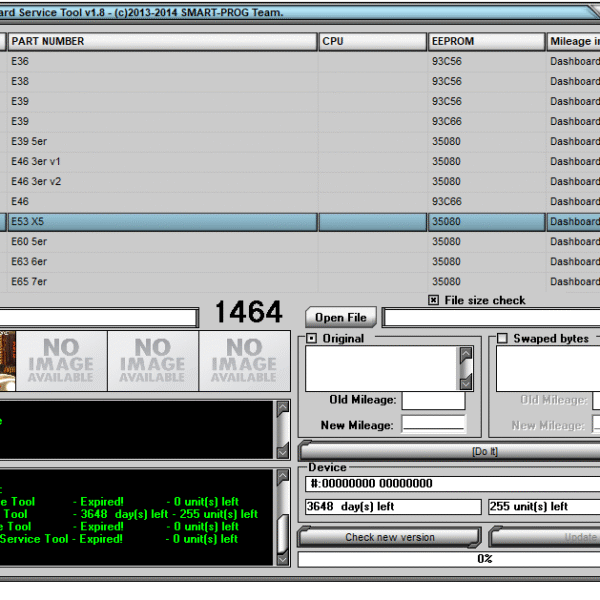Click the 255 unit(s) left field

tap(544, 507)
